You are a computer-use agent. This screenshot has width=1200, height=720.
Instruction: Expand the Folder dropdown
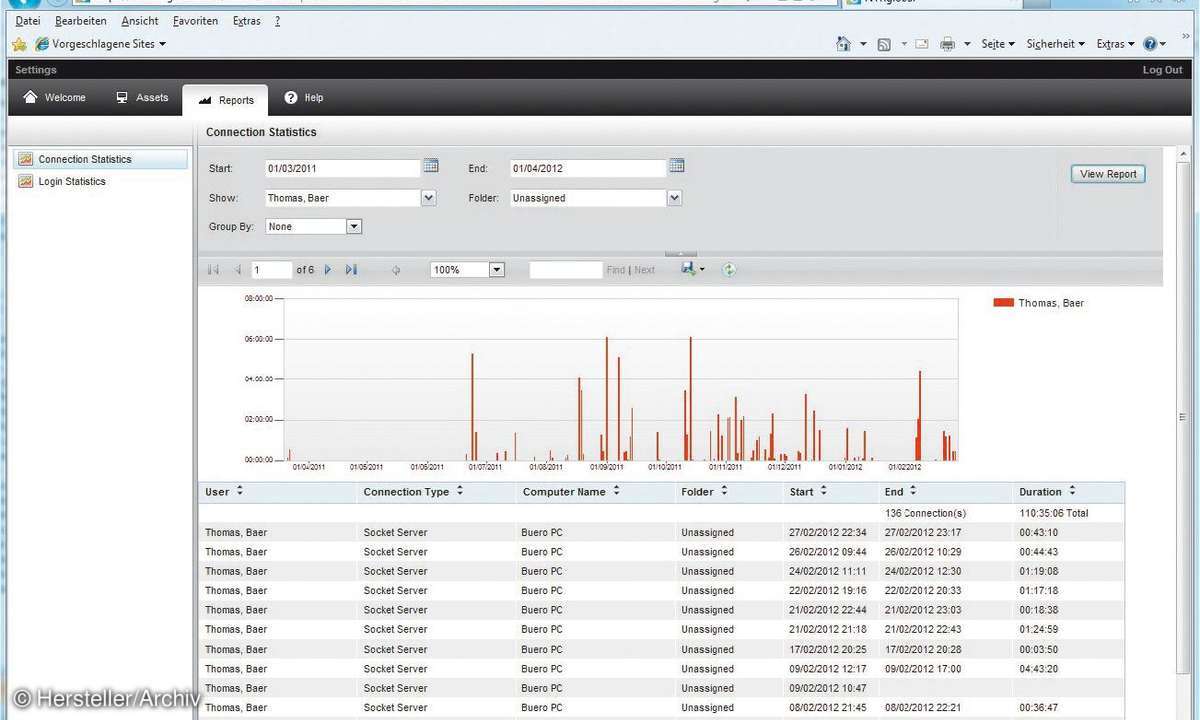pos(674,198)
